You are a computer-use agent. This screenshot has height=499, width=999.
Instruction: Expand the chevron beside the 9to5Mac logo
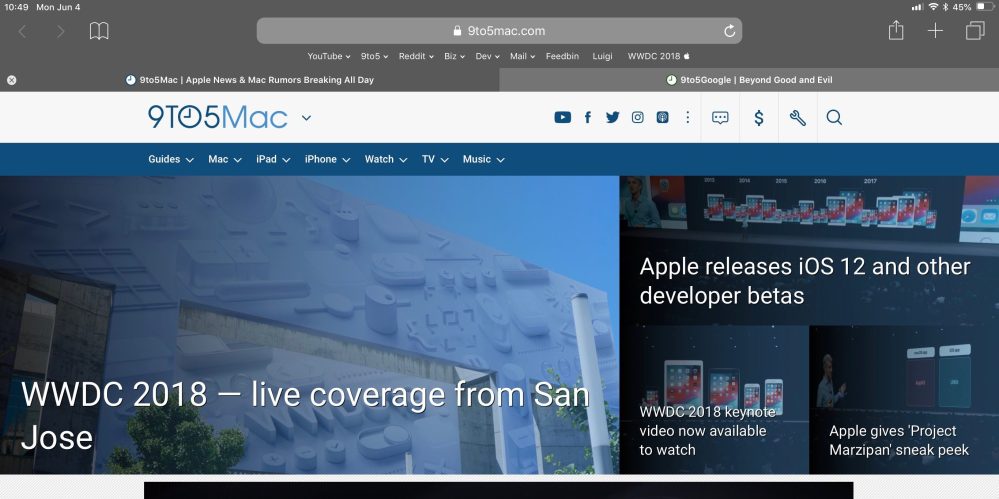click(x=306, y=118)
